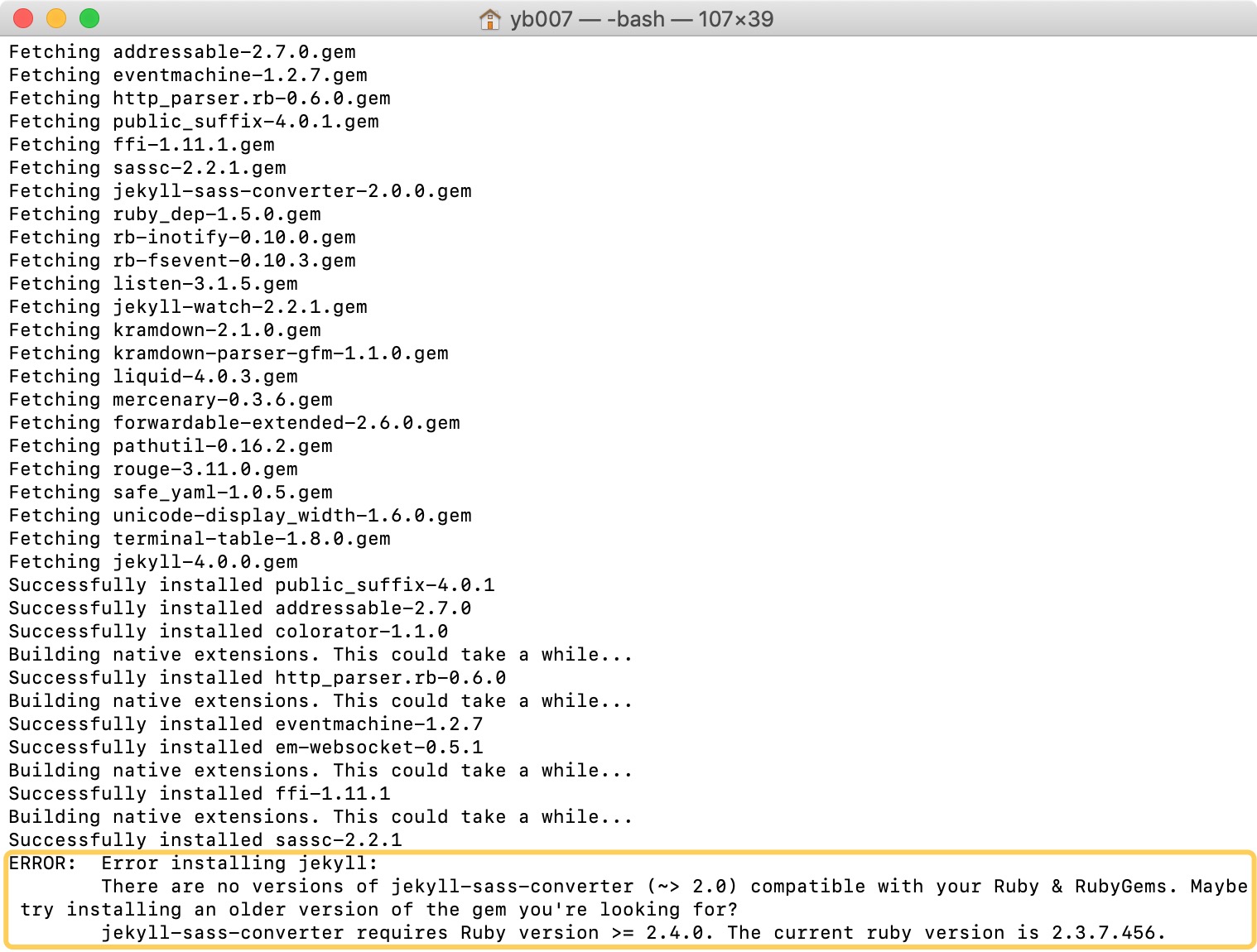The image size is (1257, 952).
Task: Minimize the Terminal window with yellow button
Action: point(56,18)
